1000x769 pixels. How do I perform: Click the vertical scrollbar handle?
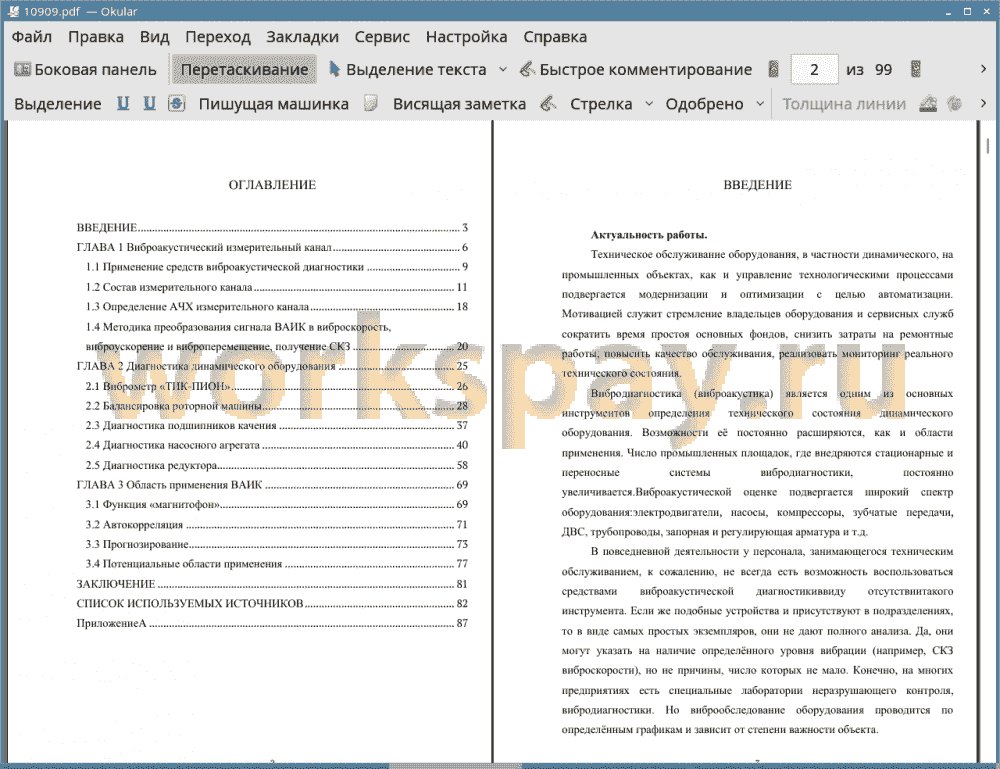click(987, 145)
